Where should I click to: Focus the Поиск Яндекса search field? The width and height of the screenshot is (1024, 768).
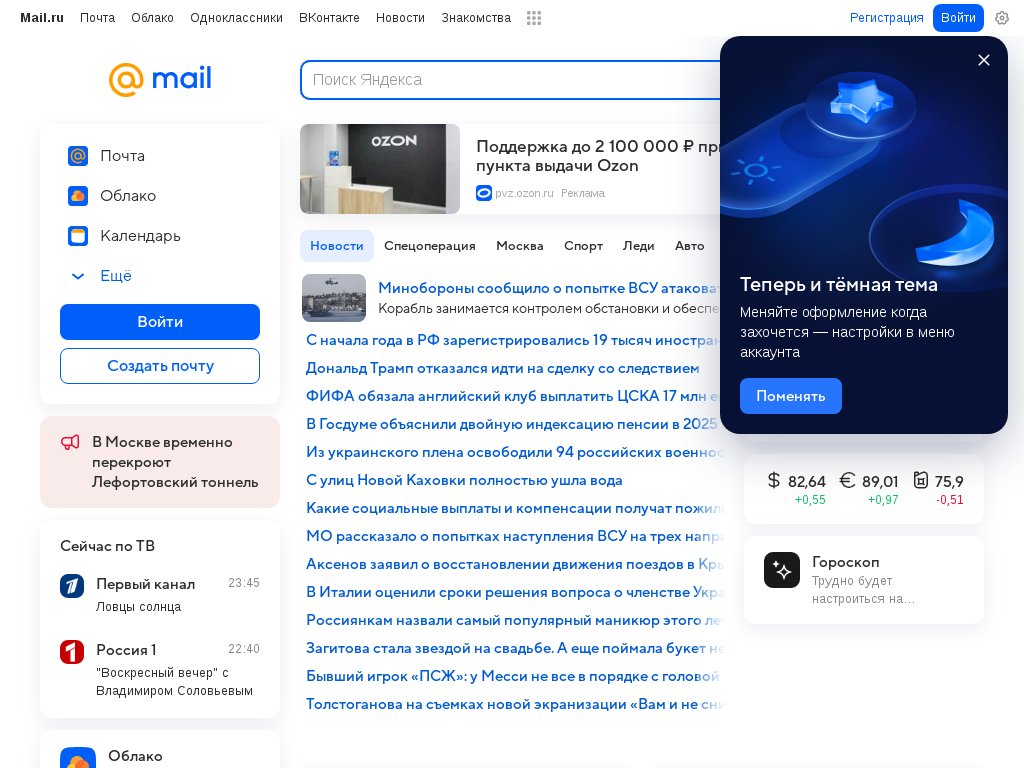pos(511,80)
